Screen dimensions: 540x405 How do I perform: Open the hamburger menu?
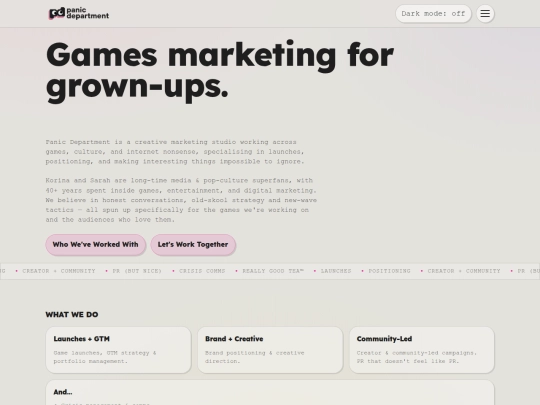pyautogui.click(x=485, y=13)
